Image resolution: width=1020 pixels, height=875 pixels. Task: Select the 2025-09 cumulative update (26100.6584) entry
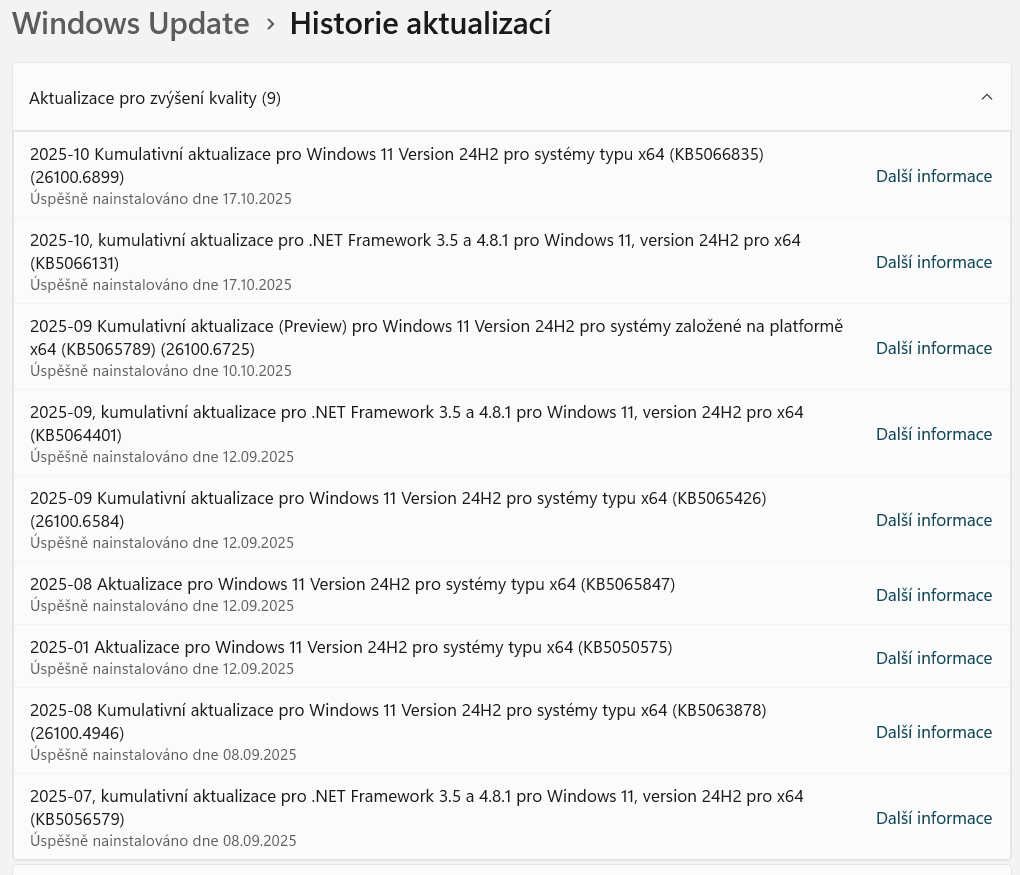(398, 509)
